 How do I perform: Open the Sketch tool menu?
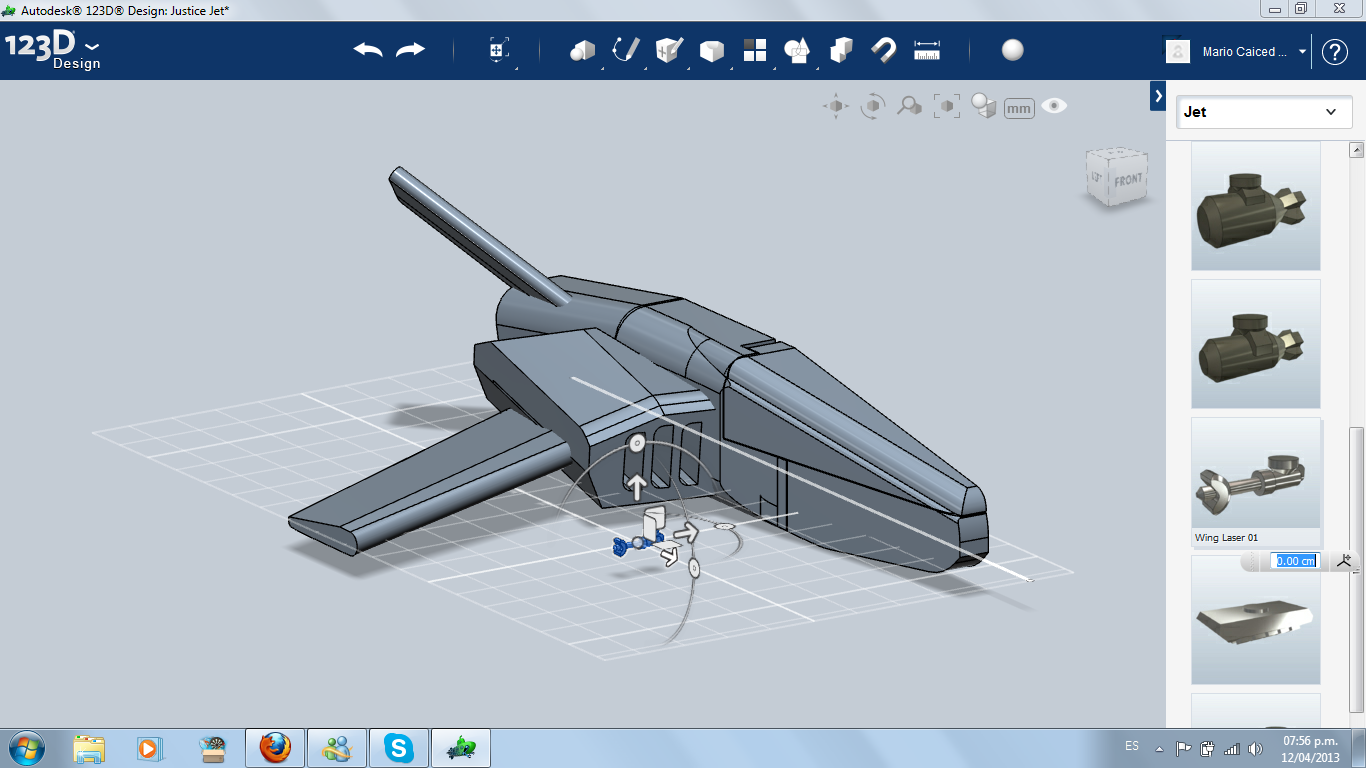tap(626, 50)
